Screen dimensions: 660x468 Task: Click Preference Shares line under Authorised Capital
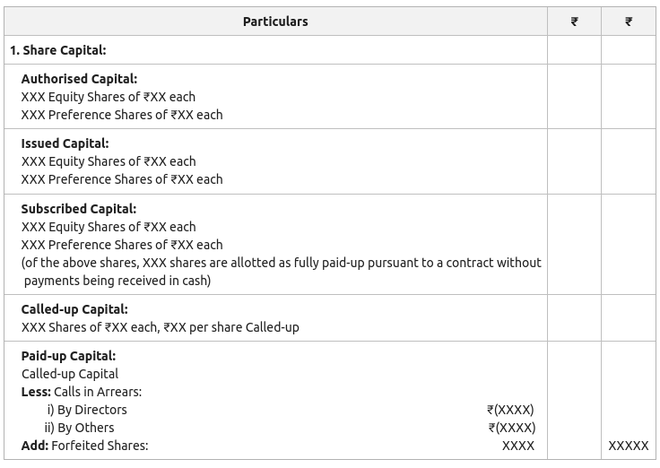point(122,115)
